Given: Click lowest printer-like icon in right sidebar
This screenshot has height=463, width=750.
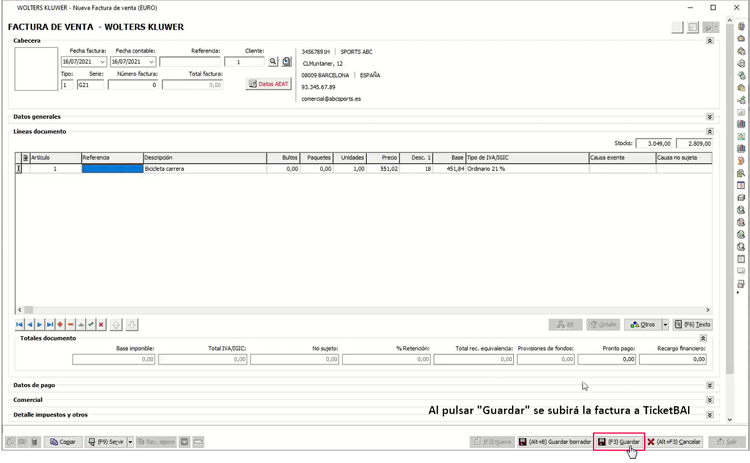Looking at the screenshot, I should click(741, 284).
